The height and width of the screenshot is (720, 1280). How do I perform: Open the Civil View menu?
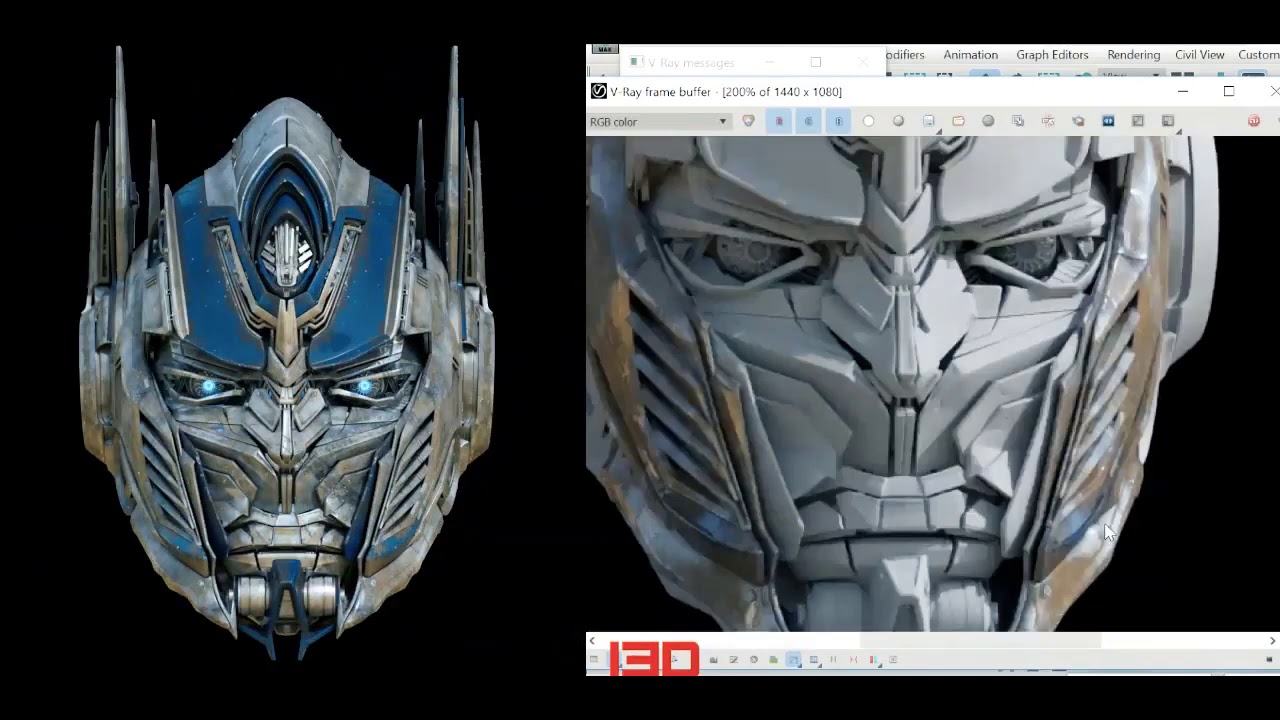(x=1199, y=55)
